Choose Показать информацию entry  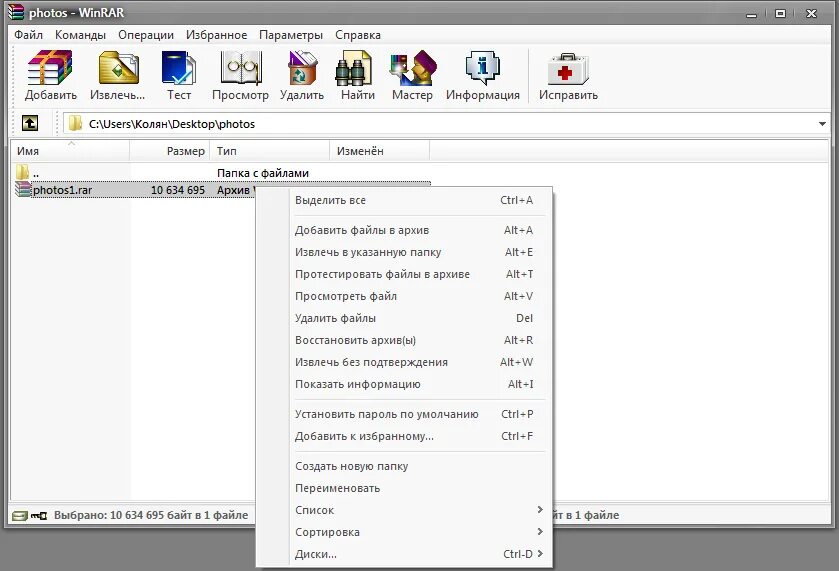(x=414, y=384)
